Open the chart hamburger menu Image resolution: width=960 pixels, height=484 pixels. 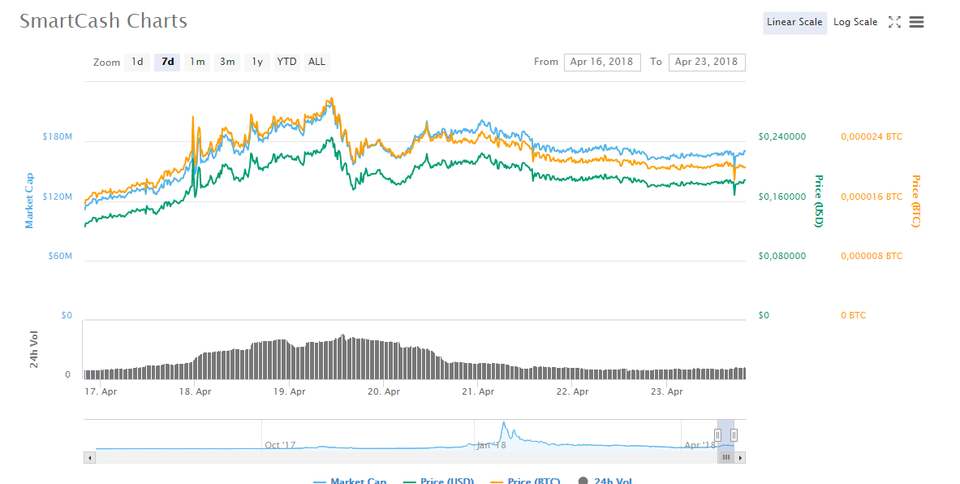pyautogui.click(x=917, y=22)
